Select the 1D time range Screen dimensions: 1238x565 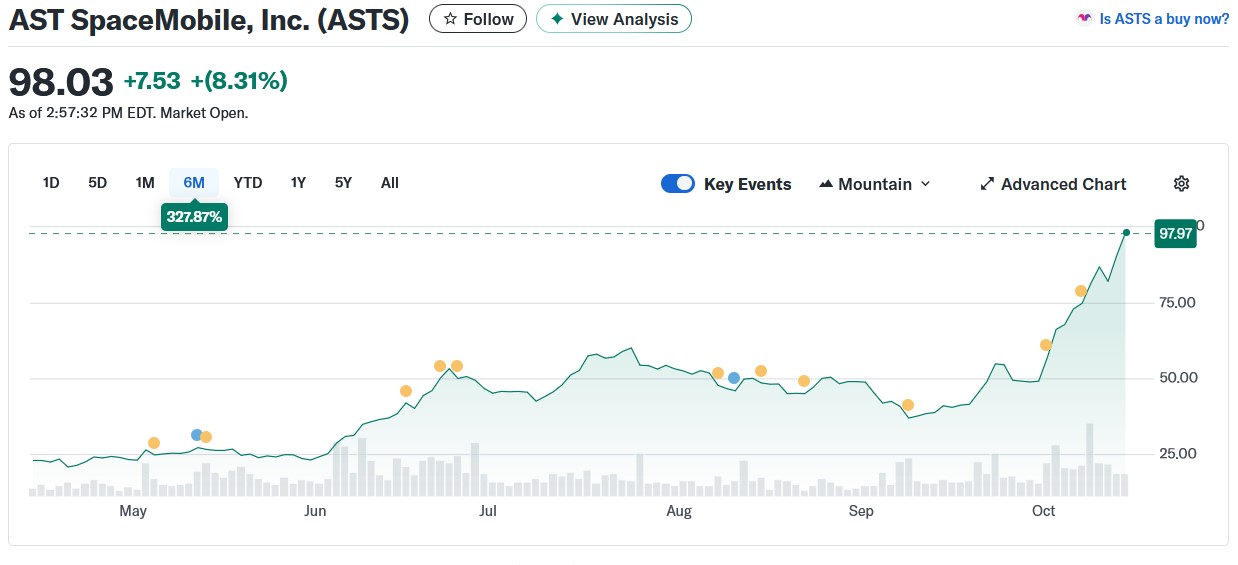(x=51, y=182)
